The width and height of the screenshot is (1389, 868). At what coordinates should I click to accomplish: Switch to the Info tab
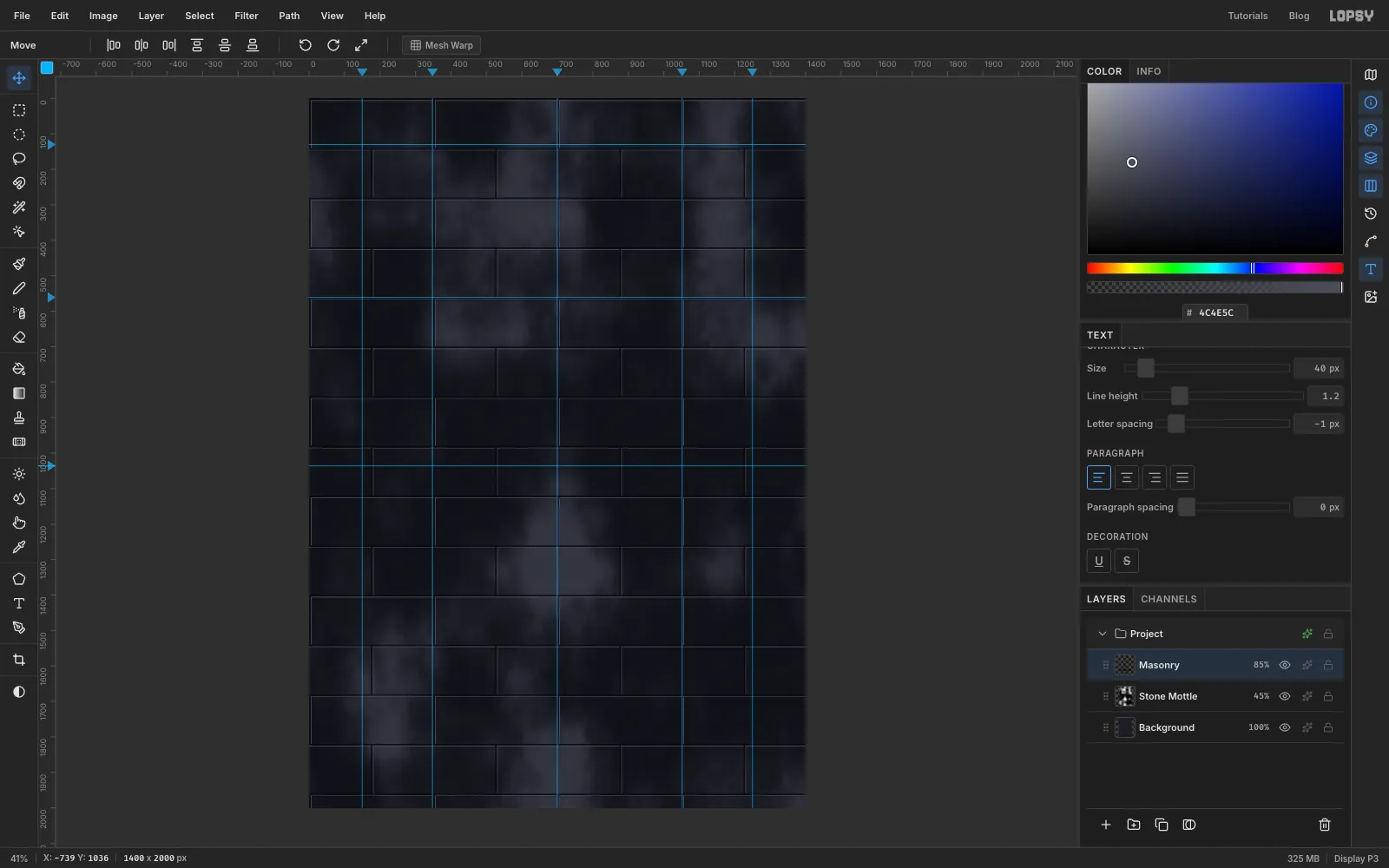coord(1149,71)
